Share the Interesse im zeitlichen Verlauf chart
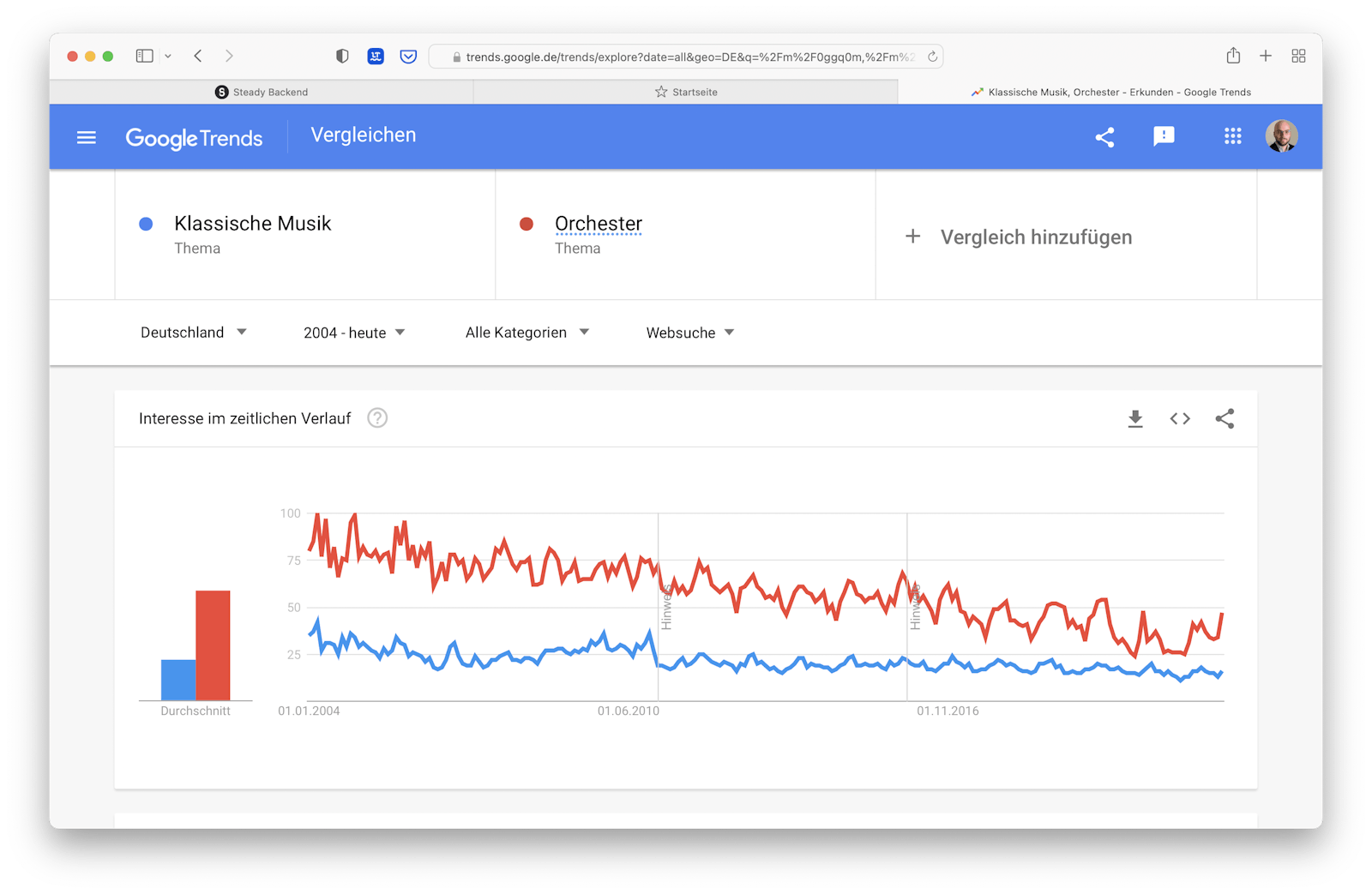 [x=1225, y=418]
